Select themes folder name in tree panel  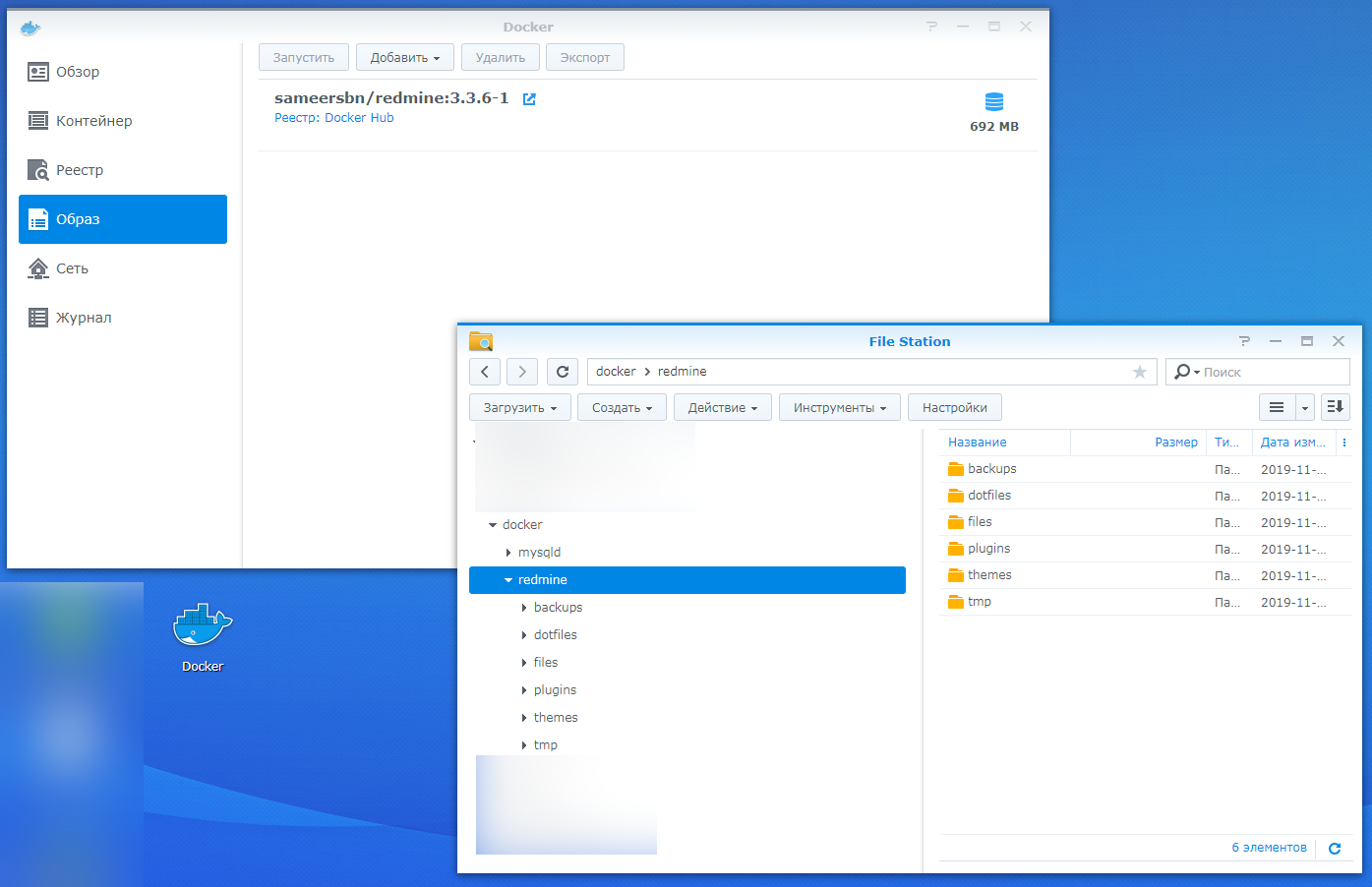click(x=556, y=718)
